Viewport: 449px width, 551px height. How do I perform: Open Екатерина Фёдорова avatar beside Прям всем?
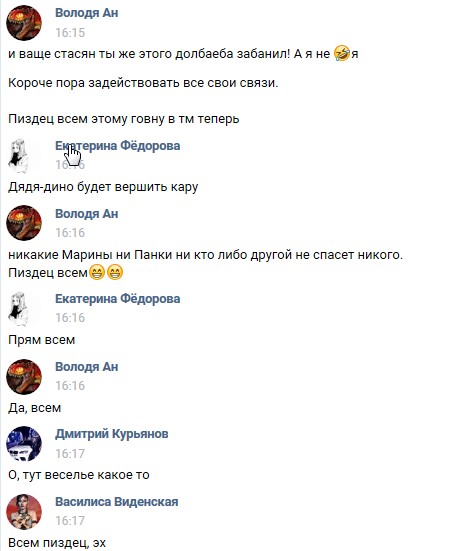click(19, 309)
